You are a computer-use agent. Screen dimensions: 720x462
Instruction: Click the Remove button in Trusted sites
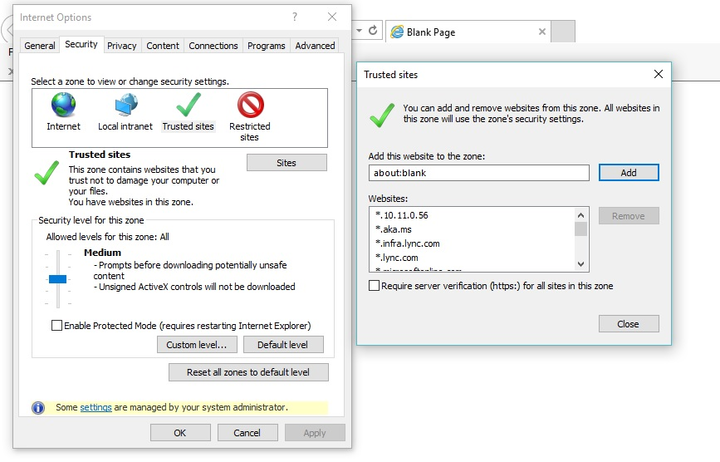coord(629,216)
